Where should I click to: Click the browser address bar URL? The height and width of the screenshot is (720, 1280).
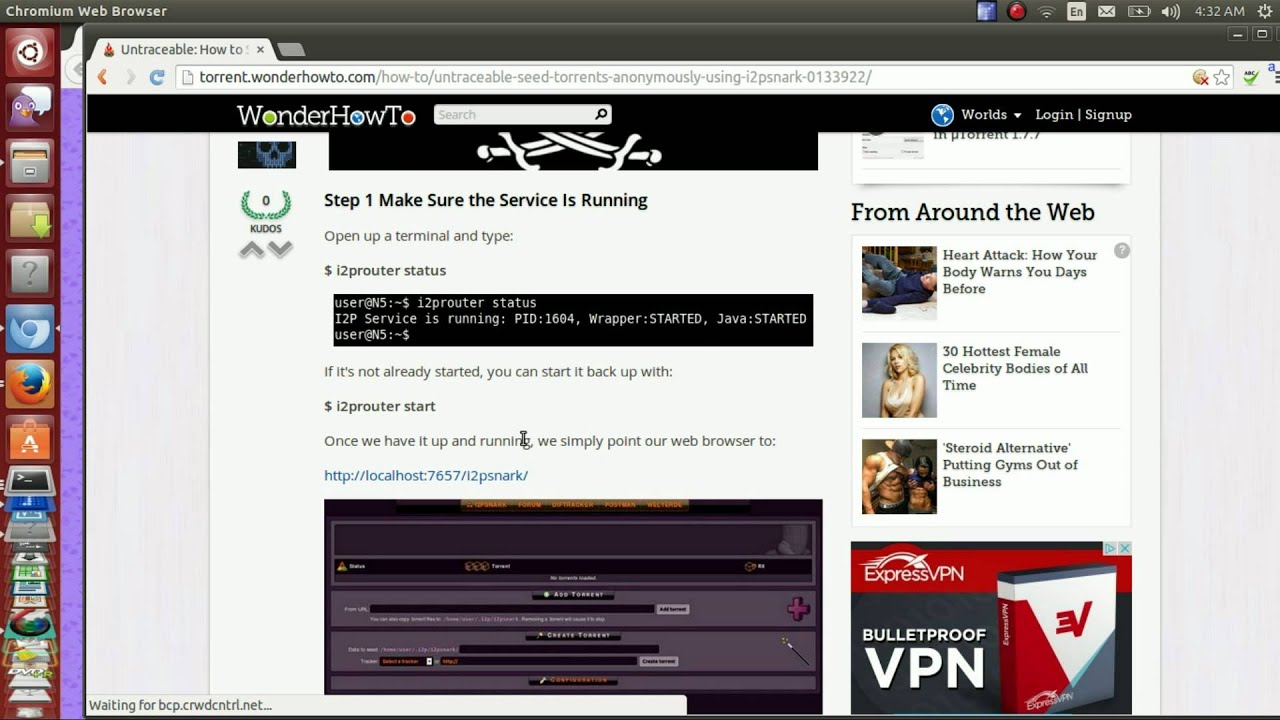coord(535,77)
